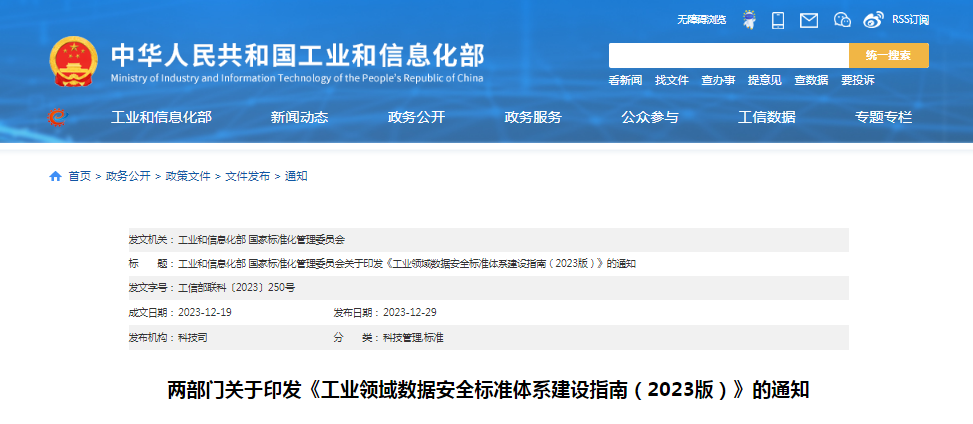Click the bold notice headline 两部门关于印发
Image resolution: width=973 pixels, height=424 pixels.
[489, 390]
